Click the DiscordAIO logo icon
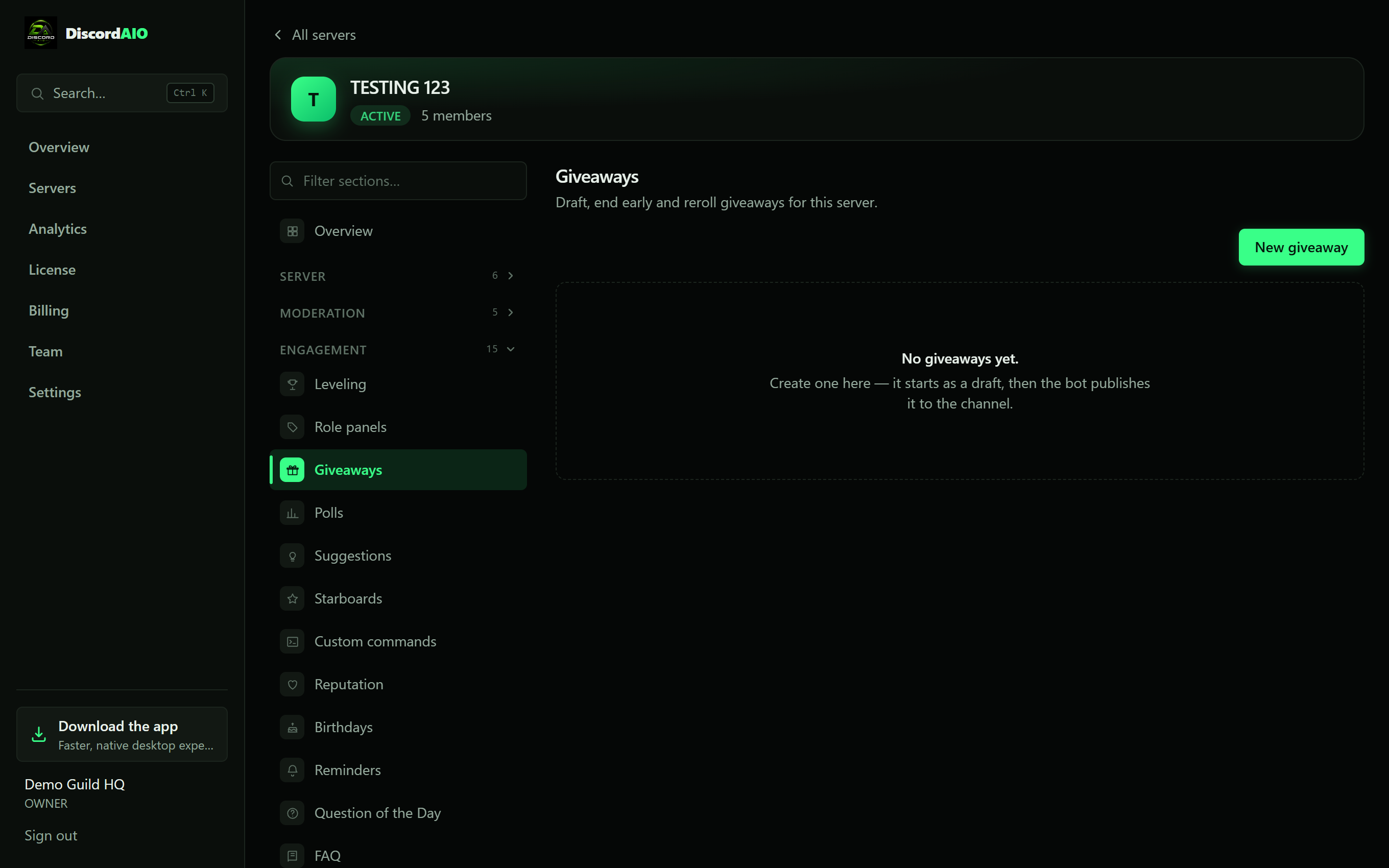 tap(41, 33)
